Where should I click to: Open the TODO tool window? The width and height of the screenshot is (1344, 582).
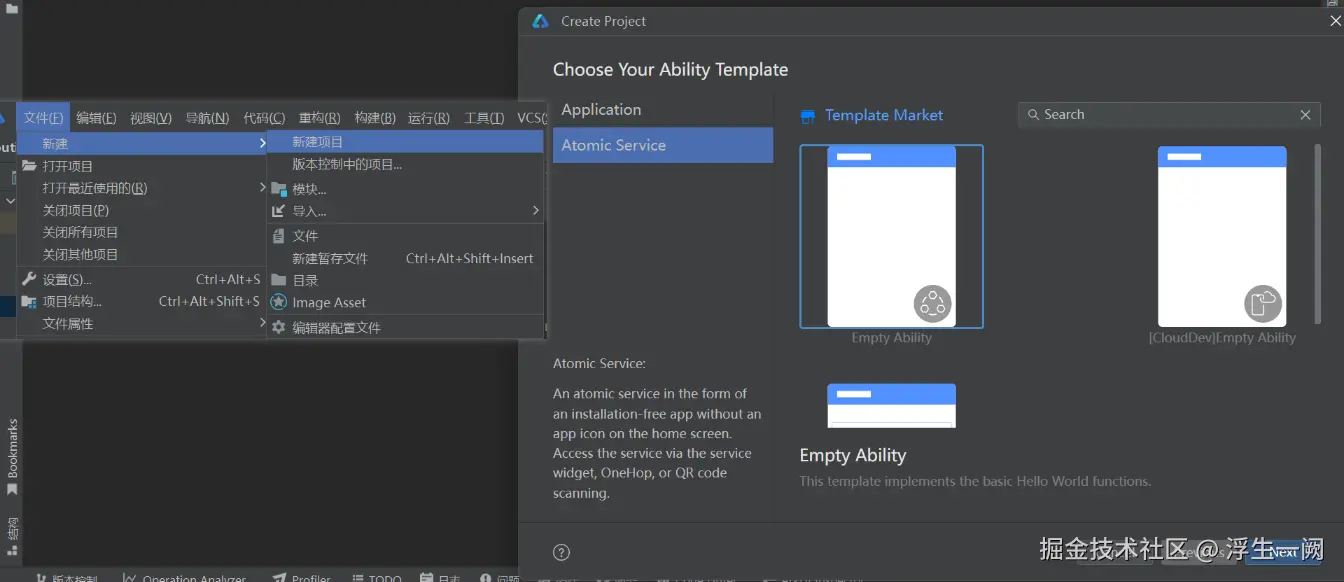(x=377, y=577)
